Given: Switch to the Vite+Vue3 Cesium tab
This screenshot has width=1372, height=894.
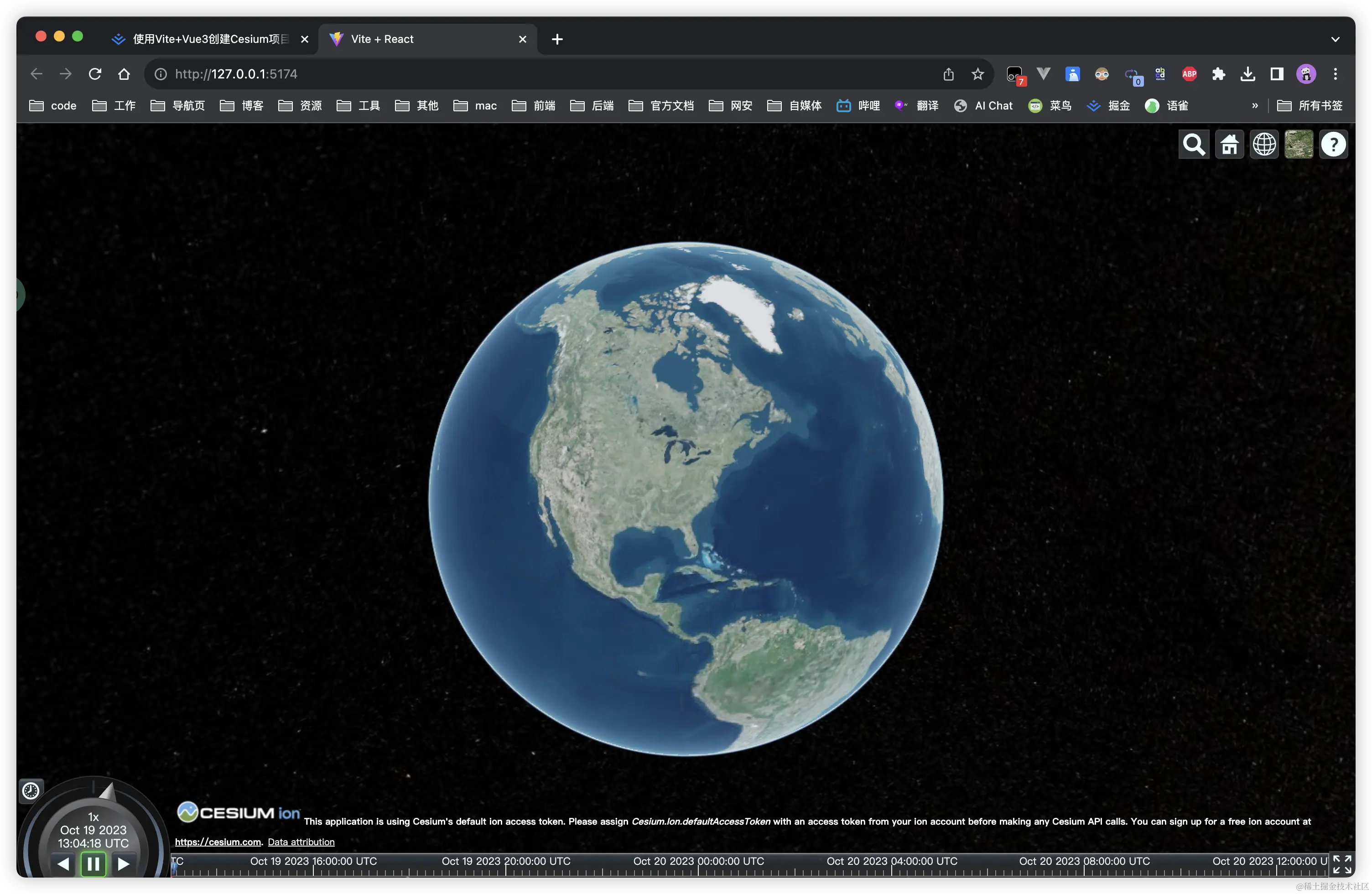Looking at the screenshot, I should (210, 39).
